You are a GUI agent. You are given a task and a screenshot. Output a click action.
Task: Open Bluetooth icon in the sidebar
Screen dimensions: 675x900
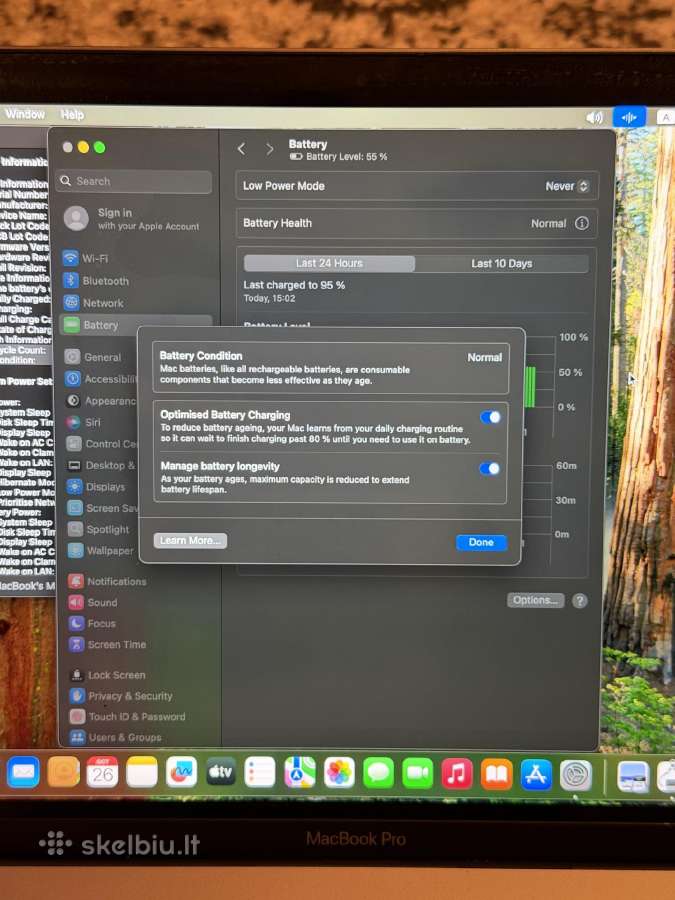click(x=71, y=280)
